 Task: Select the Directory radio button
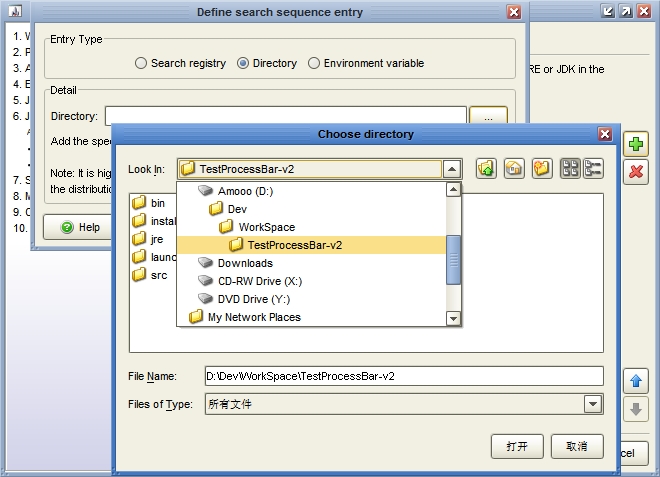[243, 63]
